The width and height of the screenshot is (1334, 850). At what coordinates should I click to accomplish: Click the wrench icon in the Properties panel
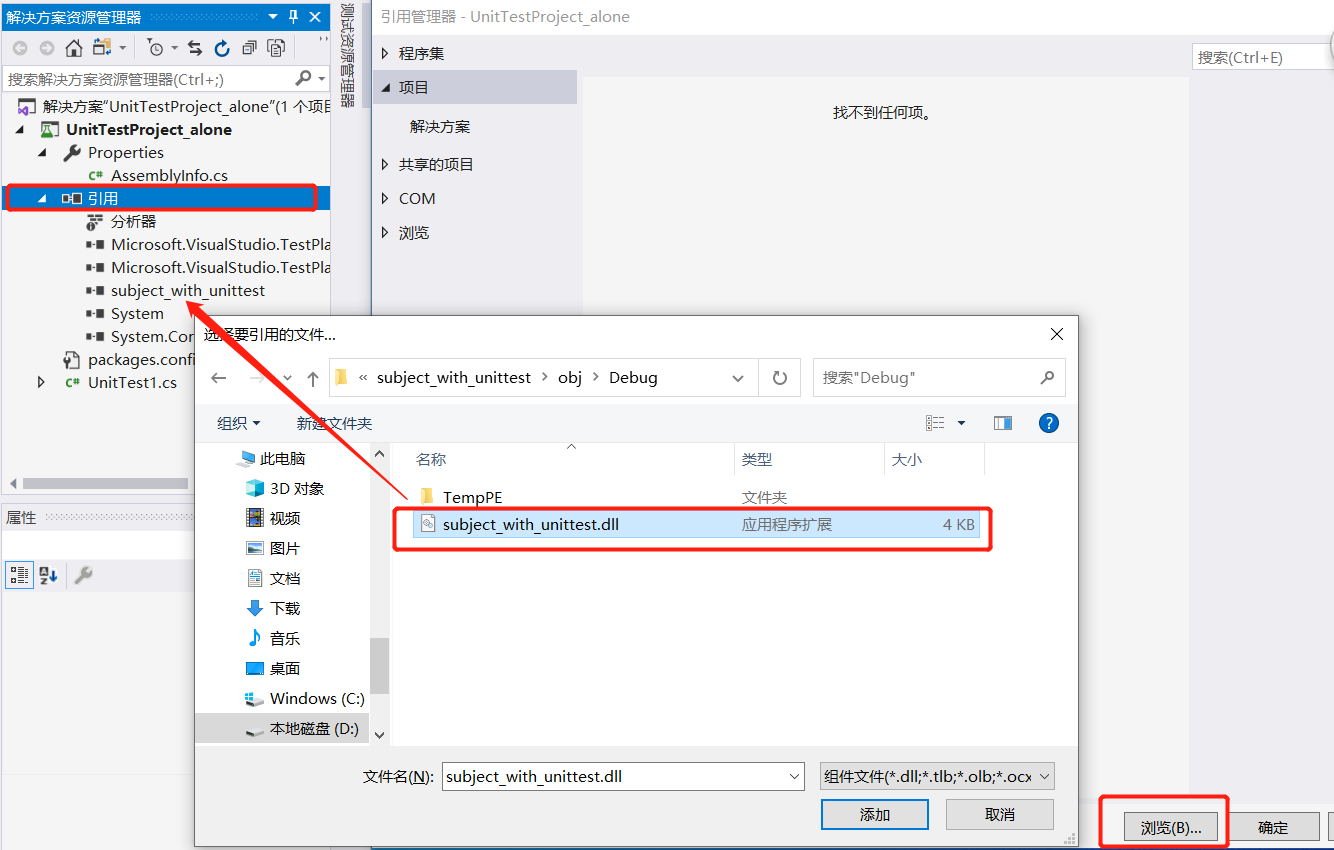point(83,574)
